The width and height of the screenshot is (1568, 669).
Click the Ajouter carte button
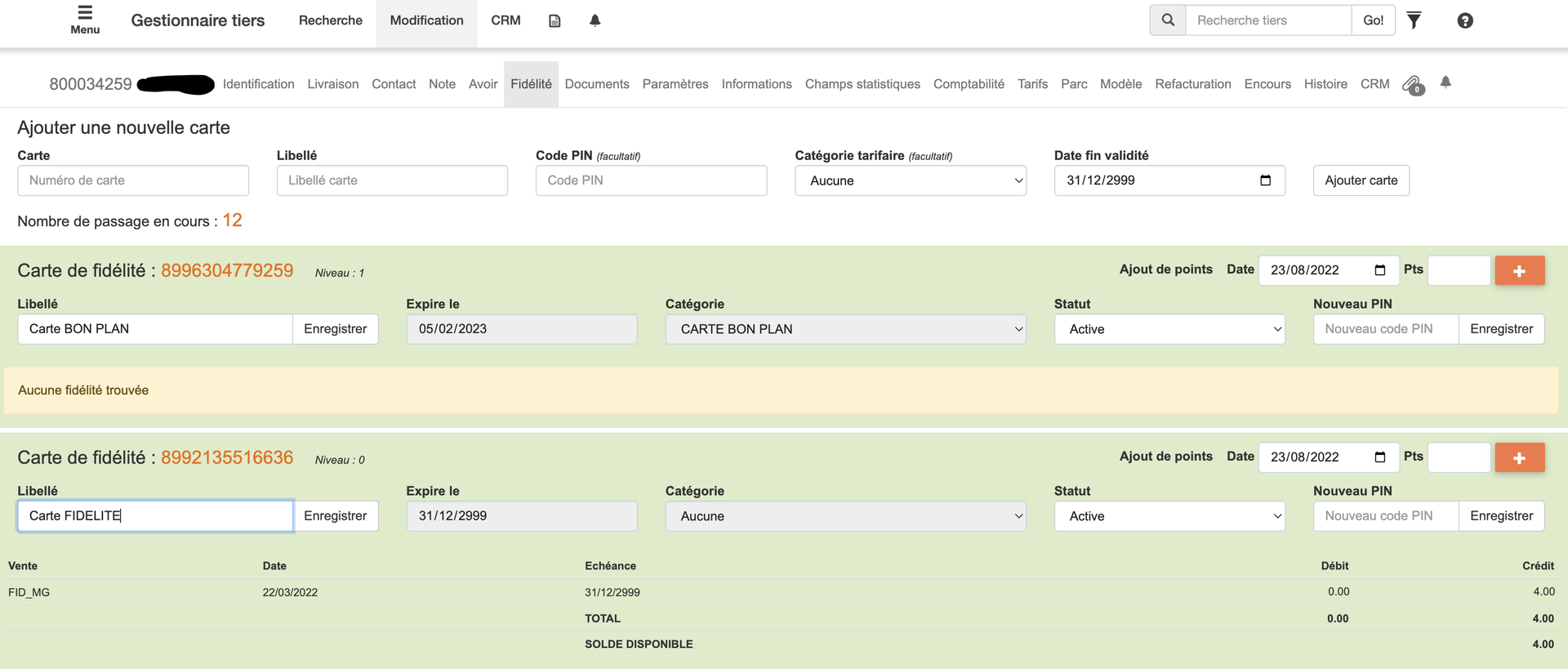pyautogui.click(x=1361, y=181)
